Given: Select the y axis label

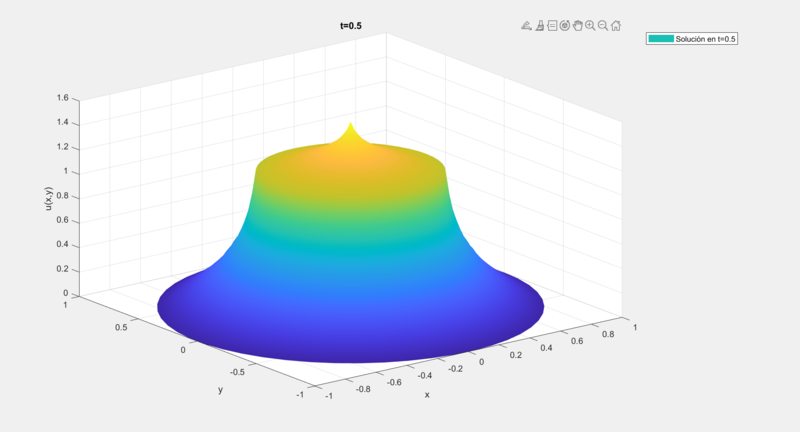Looking at the screenshot, I should point(220,389).
